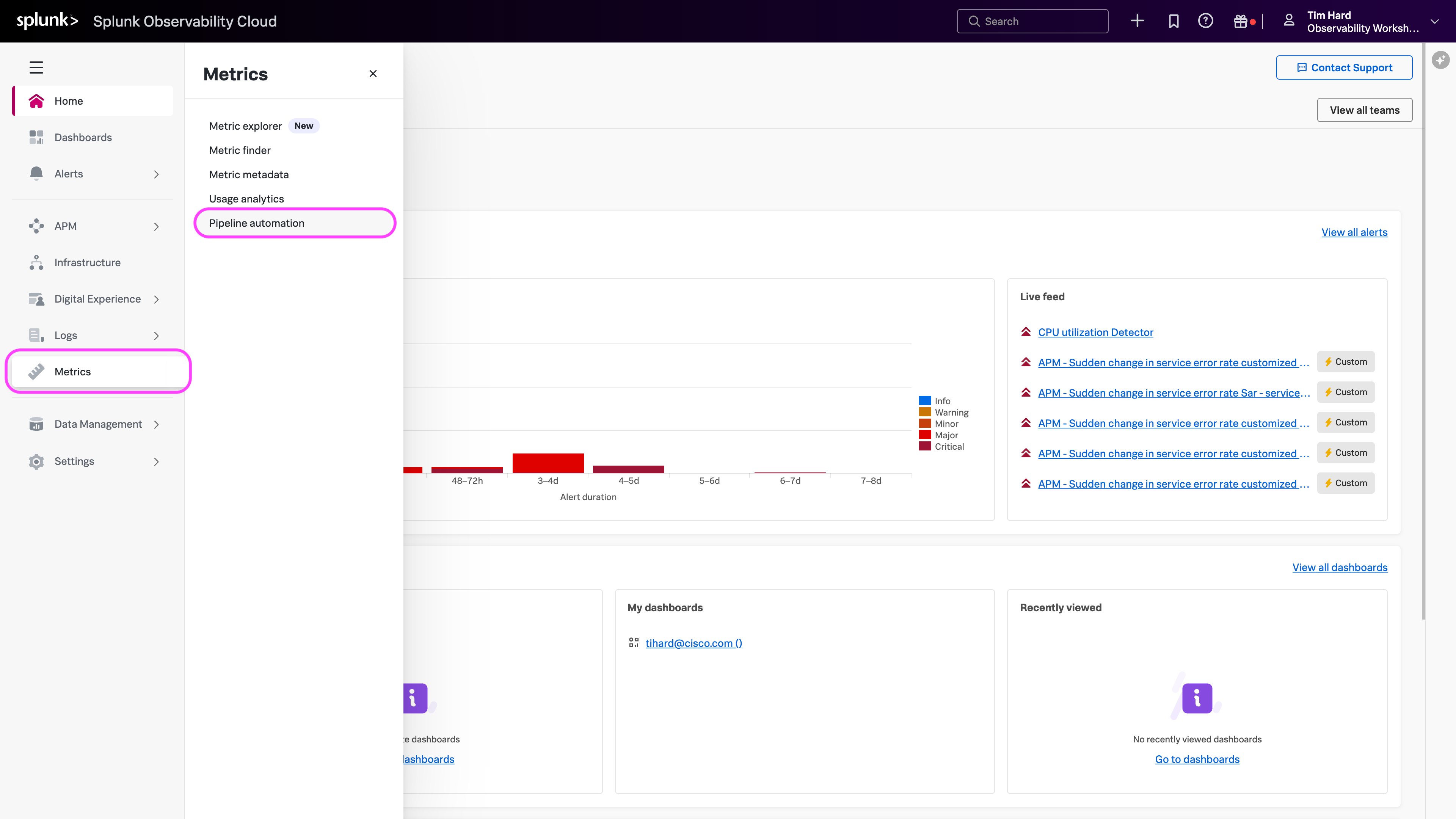Open the Infrastructure sidebar item

(93, 262)
